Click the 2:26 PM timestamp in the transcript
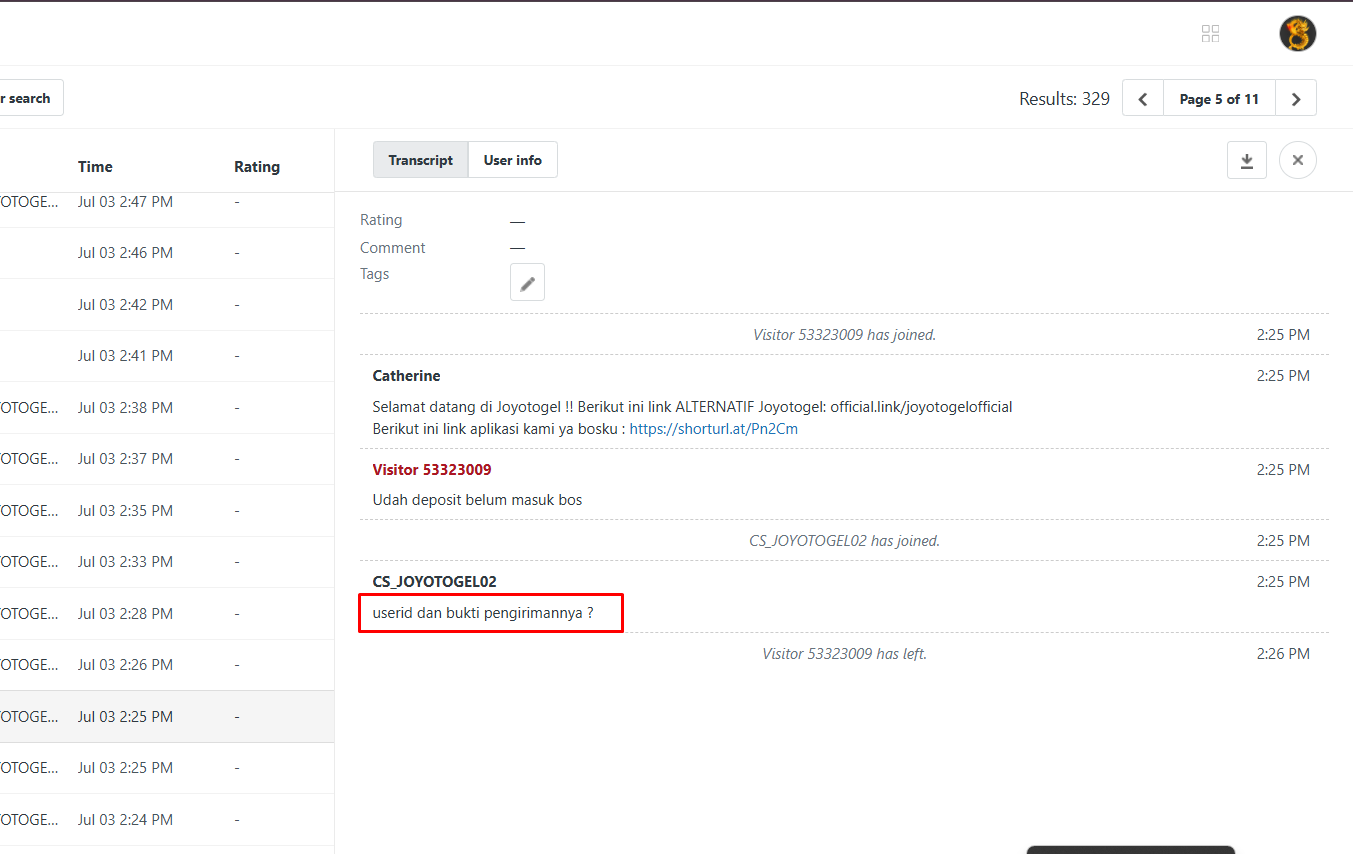This screenshot has height=854, width=1353. (x=1283, y=654)
